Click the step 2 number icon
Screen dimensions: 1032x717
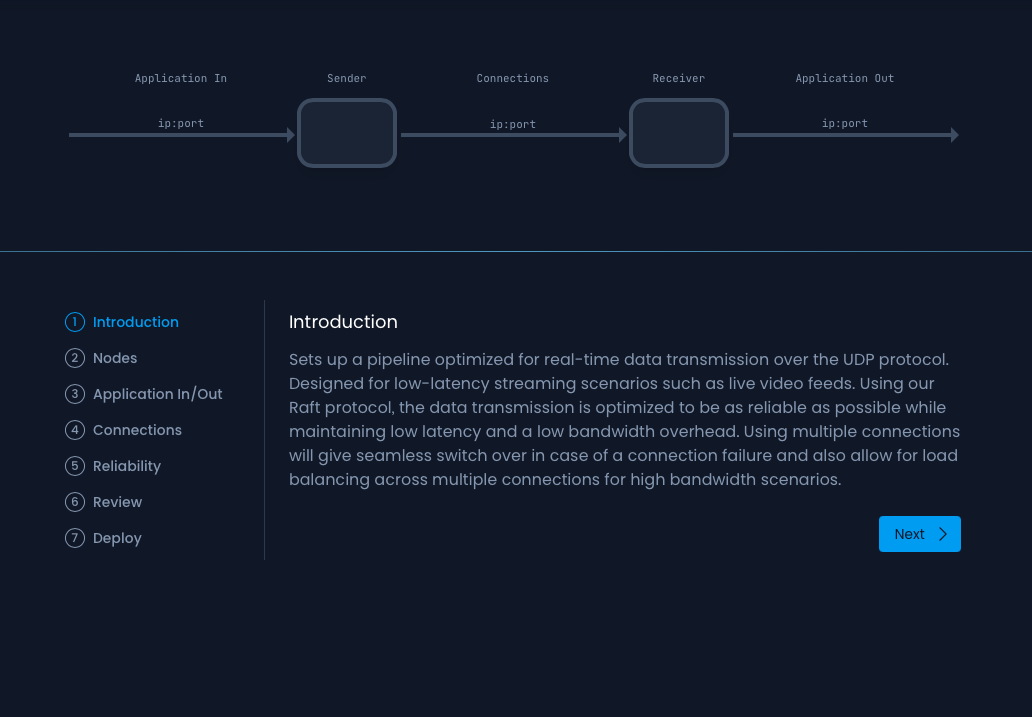pyautogui.click(x=75, y=358)
